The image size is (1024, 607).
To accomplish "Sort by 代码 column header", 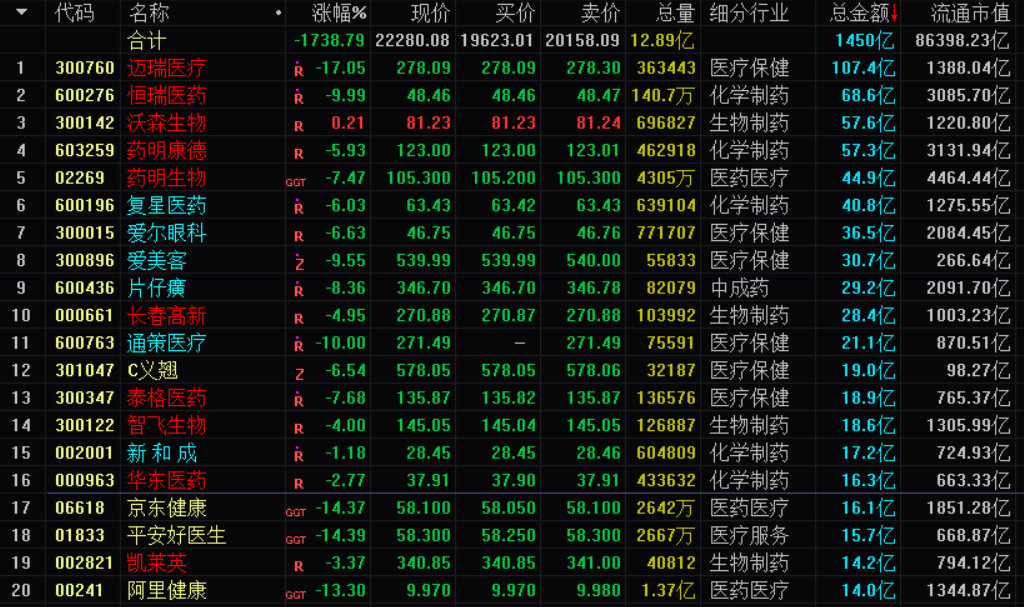I will [x=74, y=12].
